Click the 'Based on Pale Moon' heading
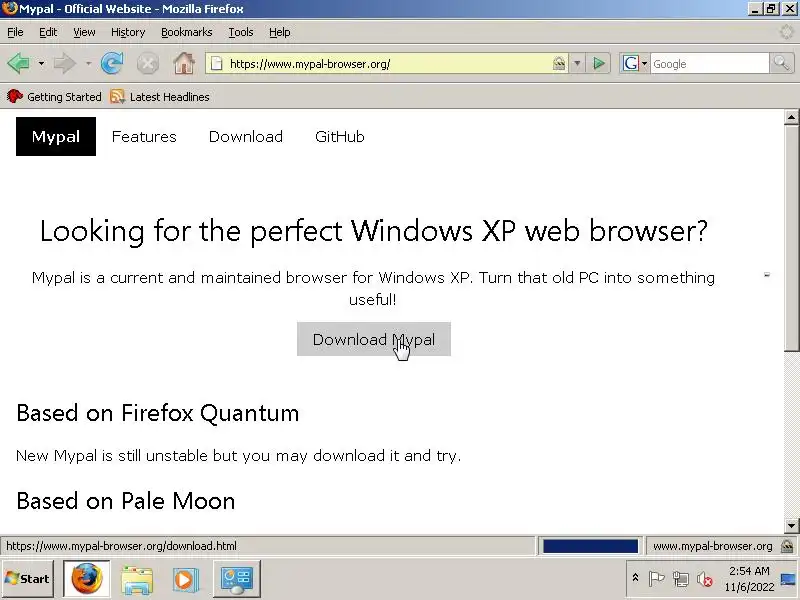The height and width of the screenshot is (600, 800). click(126, 501)
